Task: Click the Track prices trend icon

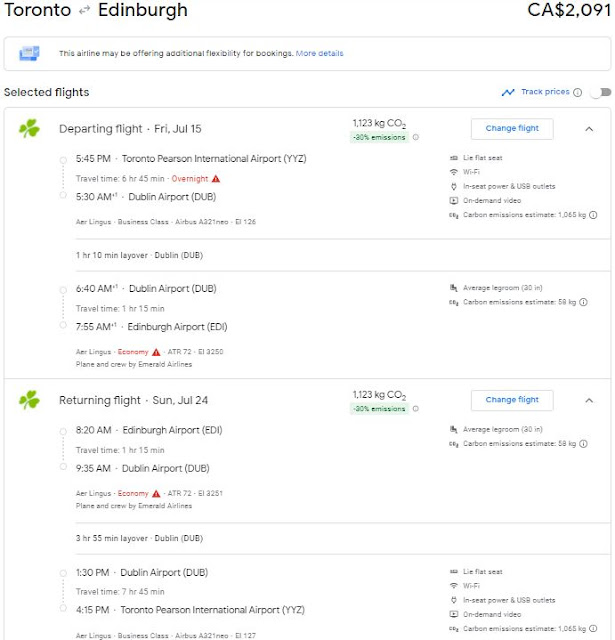Action: tap(509, 93)
